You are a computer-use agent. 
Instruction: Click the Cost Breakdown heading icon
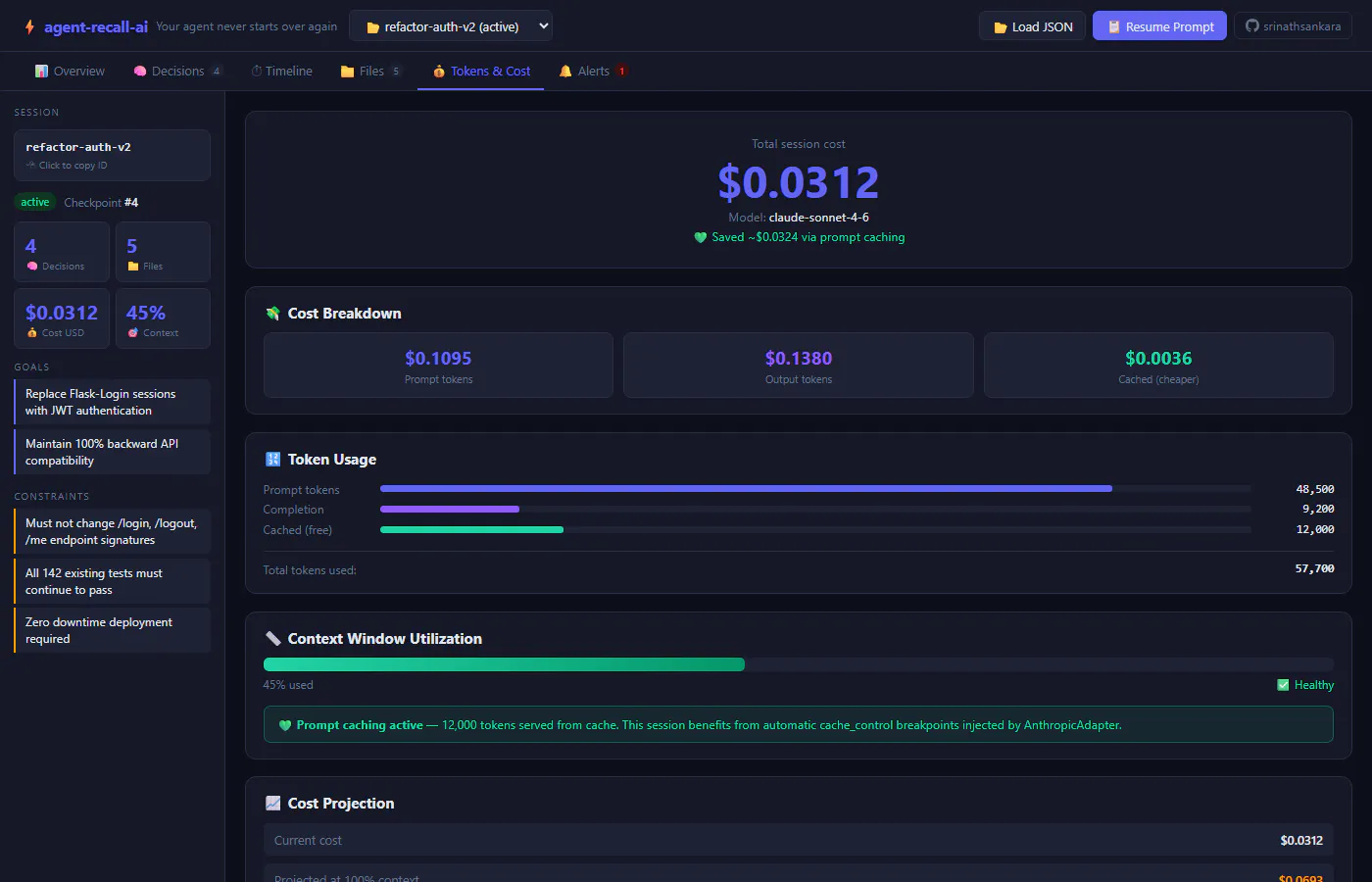272,314
